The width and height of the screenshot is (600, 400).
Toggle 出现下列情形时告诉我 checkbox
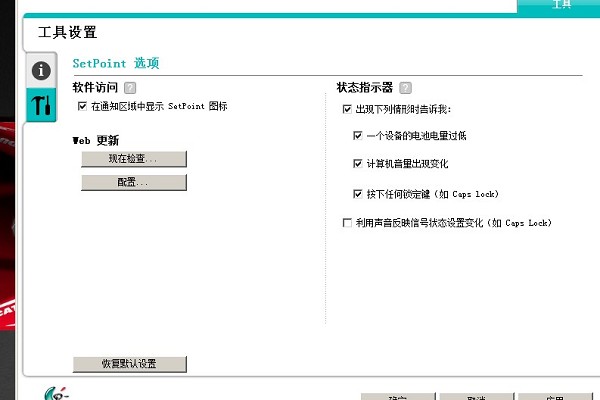347,109
